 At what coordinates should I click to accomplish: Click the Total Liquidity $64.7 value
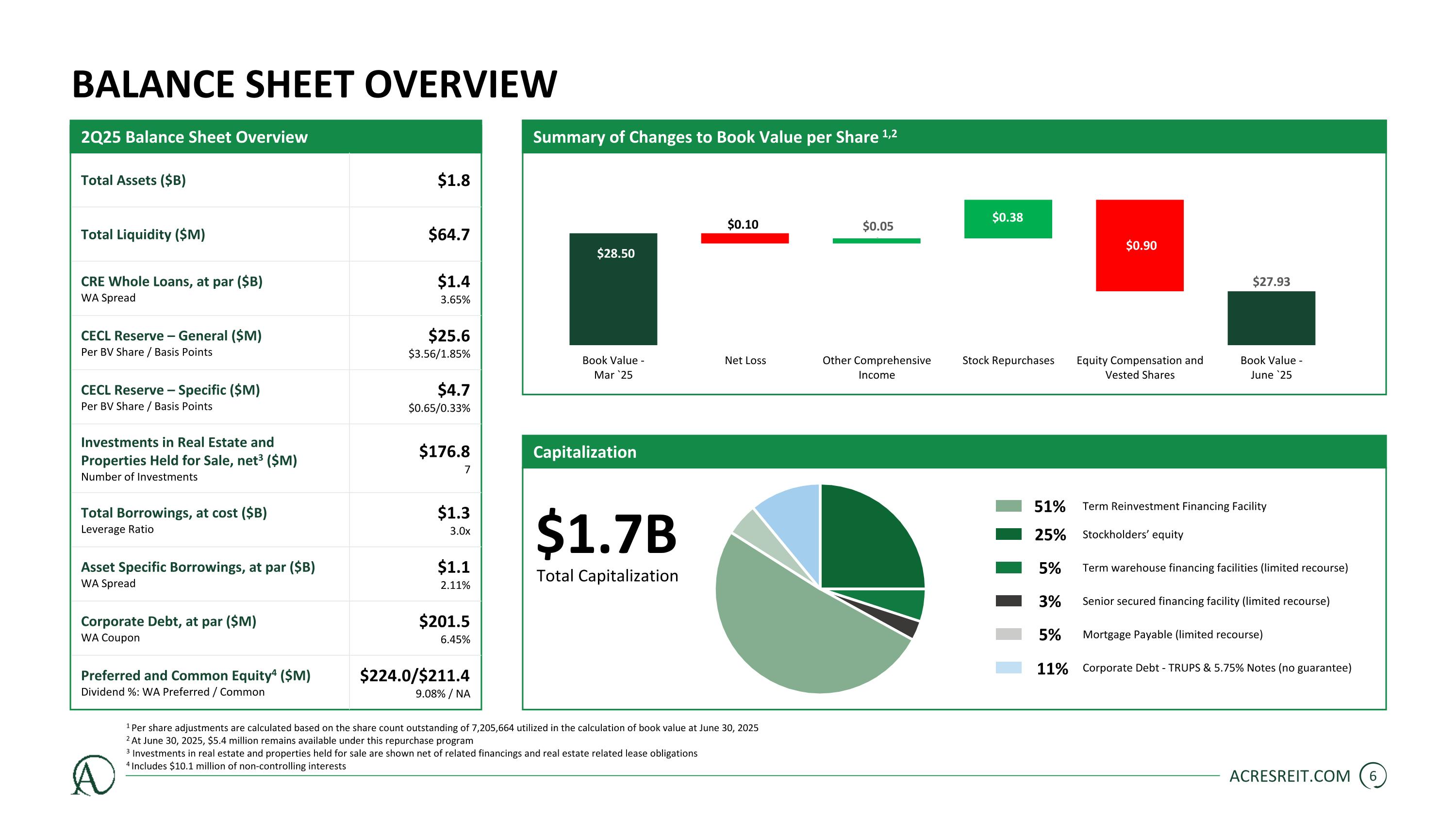[x=449, y=234]
